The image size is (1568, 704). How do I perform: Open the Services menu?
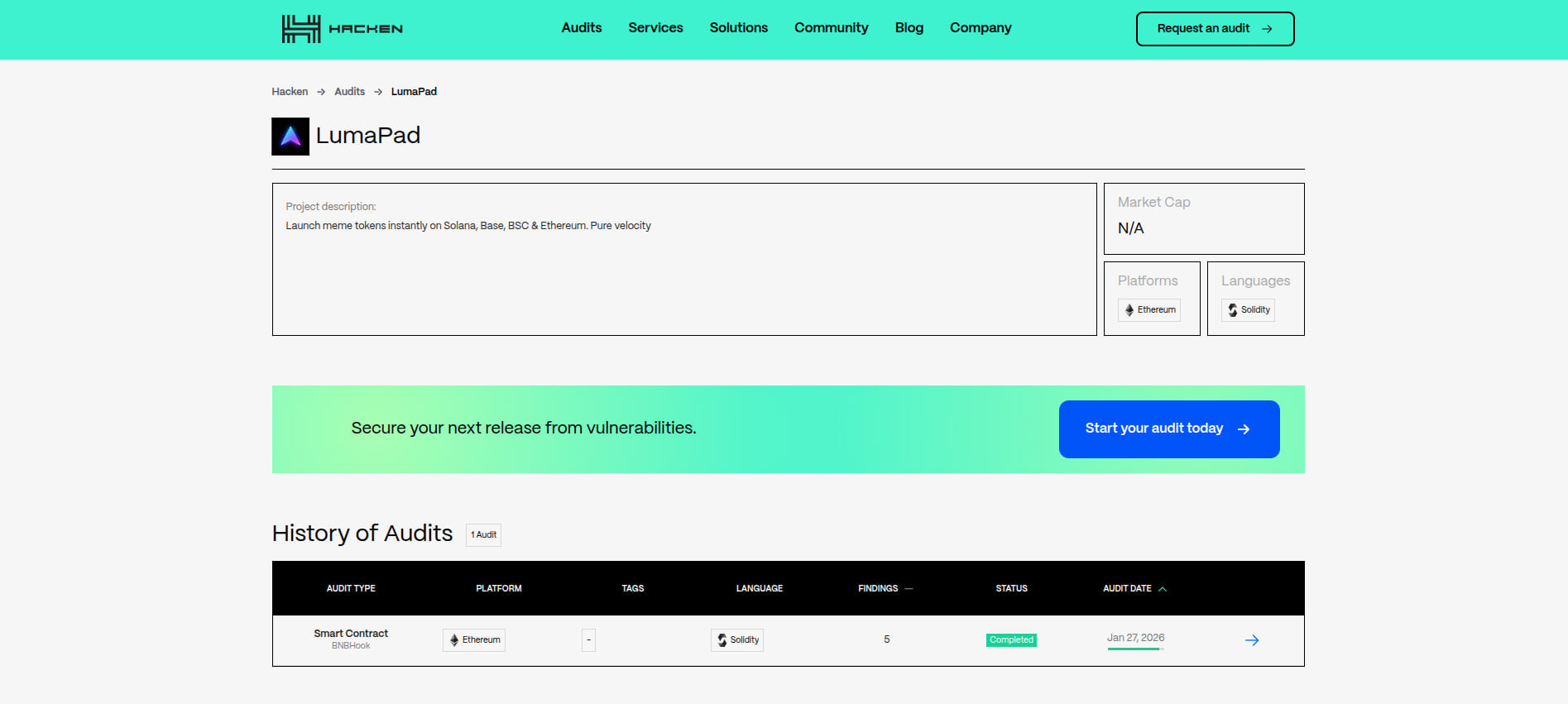coord(655,27)
